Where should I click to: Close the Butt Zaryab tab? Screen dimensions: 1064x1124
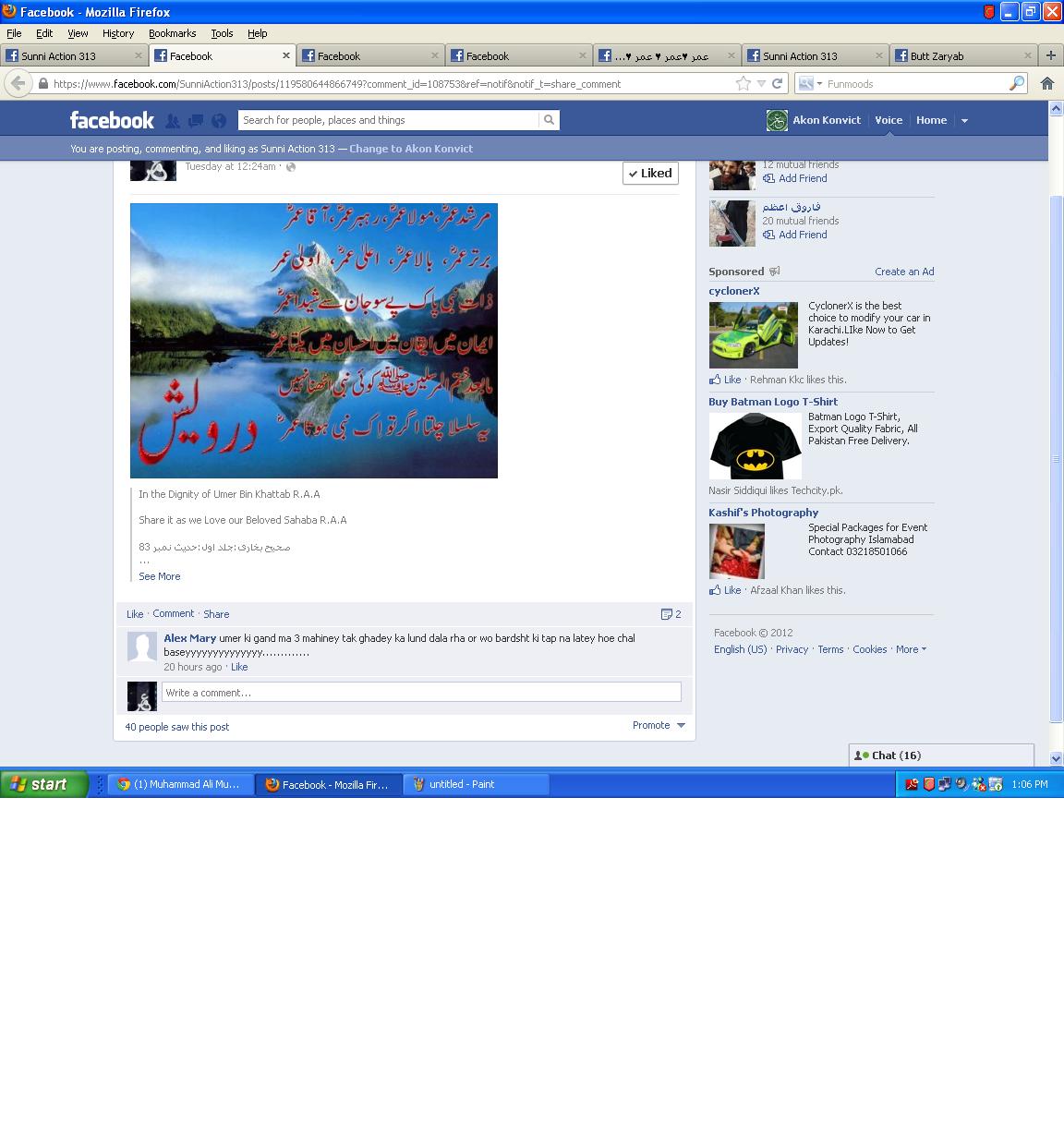[1028, 55]
